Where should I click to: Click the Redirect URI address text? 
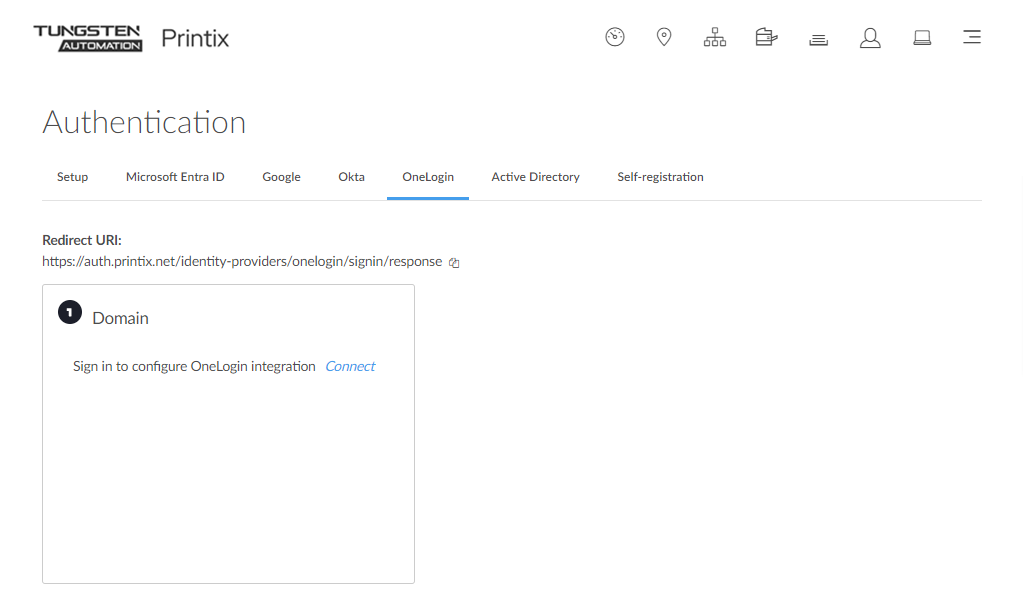(x=242, y=262)
